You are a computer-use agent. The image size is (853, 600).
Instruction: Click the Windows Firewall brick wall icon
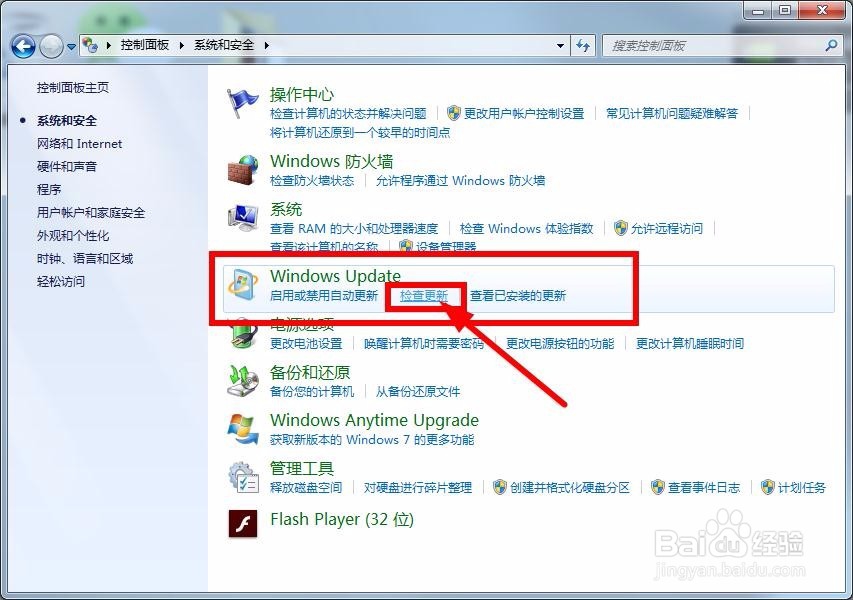(242, 170)
